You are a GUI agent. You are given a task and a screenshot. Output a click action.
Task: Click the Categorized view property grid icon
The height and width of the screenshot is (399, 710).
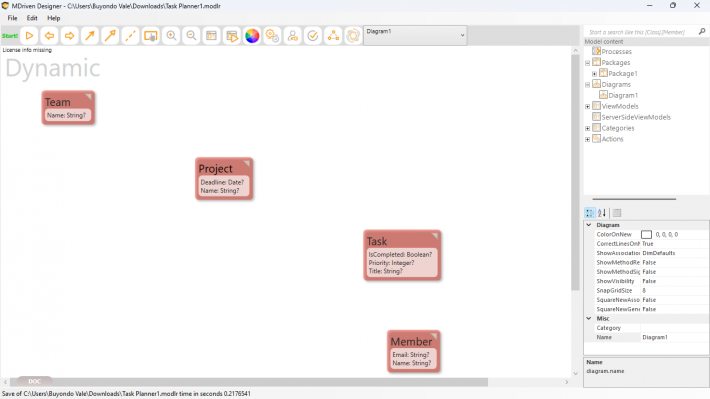click(590, 213)
